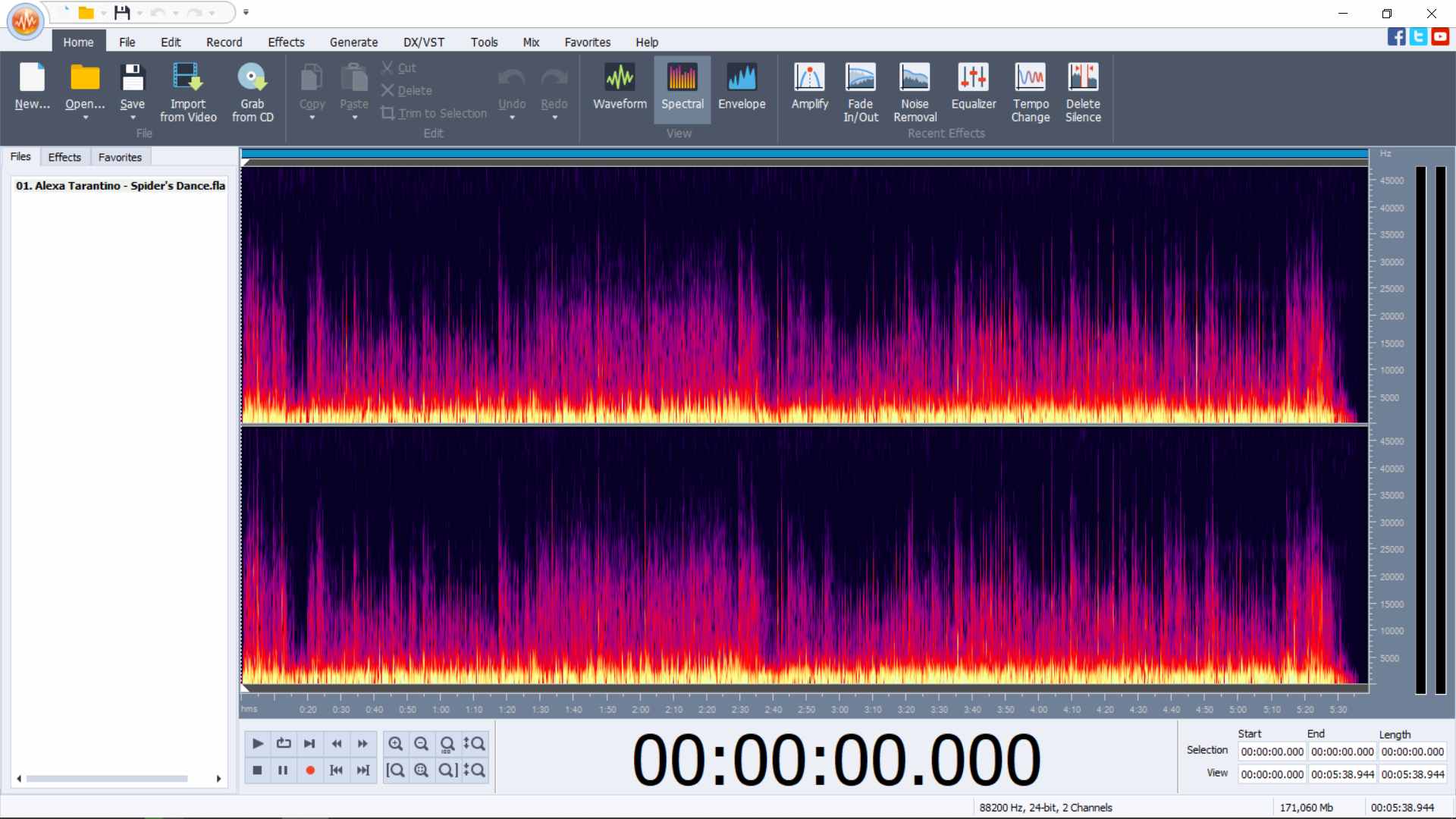This screenshot has width=1456, height=819.
Task: Click Grab from CD
Action: tap(253, 92)
